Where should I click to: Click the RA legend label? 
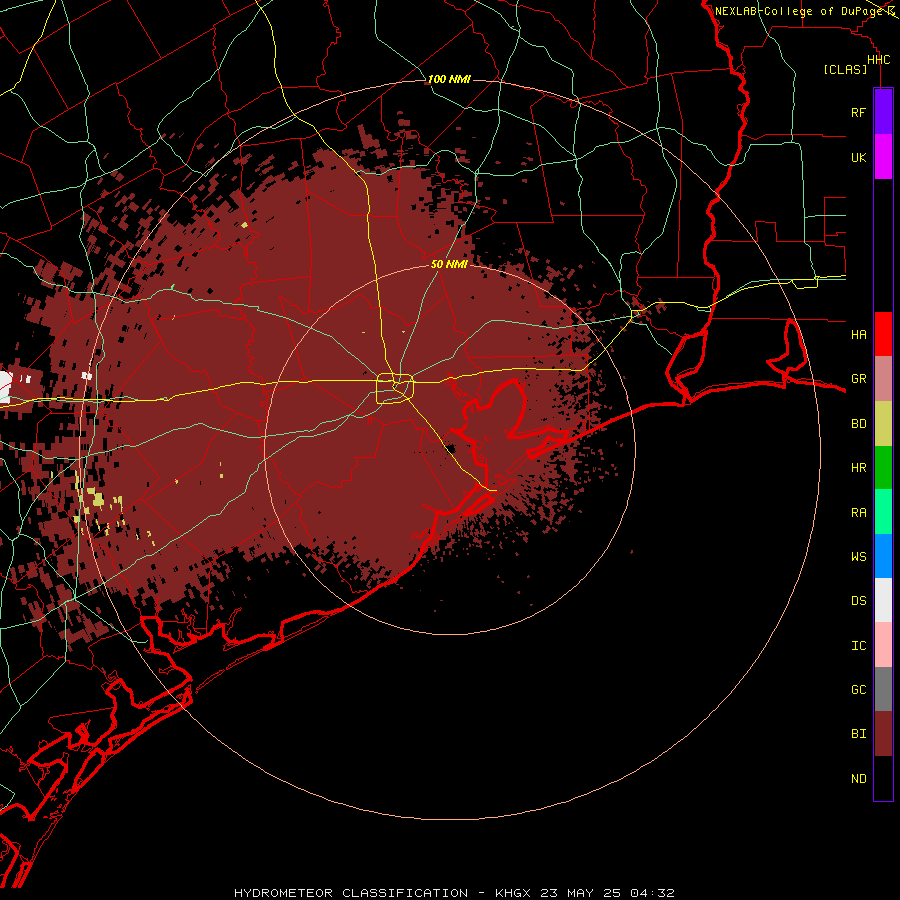[x=858, y=512]
